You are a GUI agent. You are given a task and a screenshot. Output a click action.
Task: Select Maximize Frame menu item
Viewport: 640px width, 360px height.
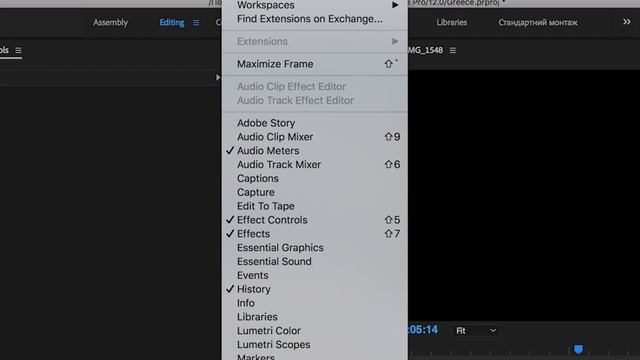(315, 64)
